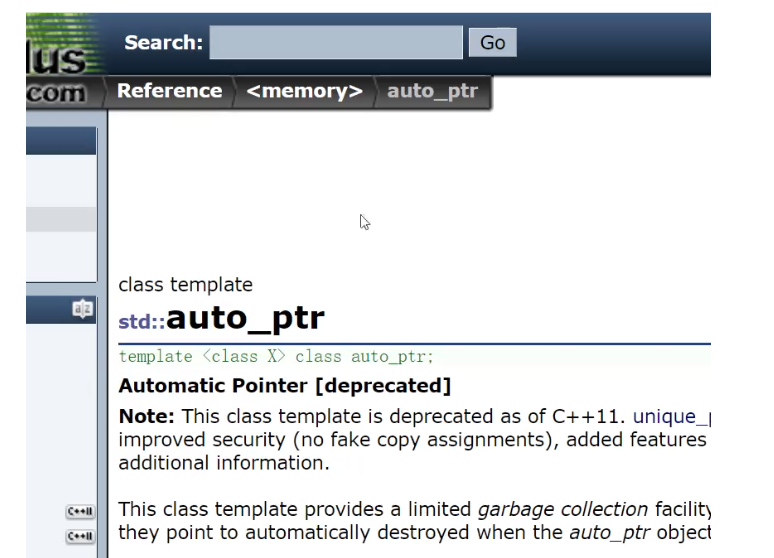Click the upper C++11 badge in sidebar

80,512
